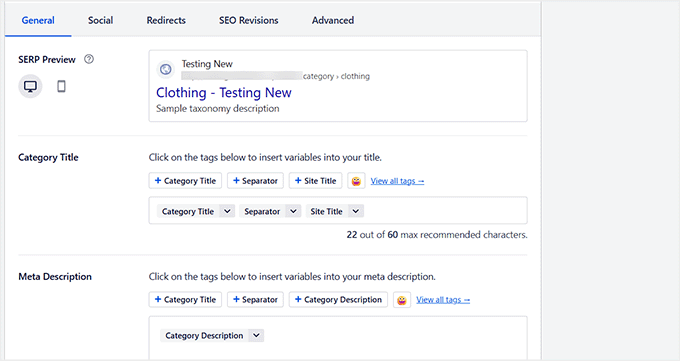Viewport: 680px width, 361px height.
Task: Switch to the General tab
Action: coord(38,20)
